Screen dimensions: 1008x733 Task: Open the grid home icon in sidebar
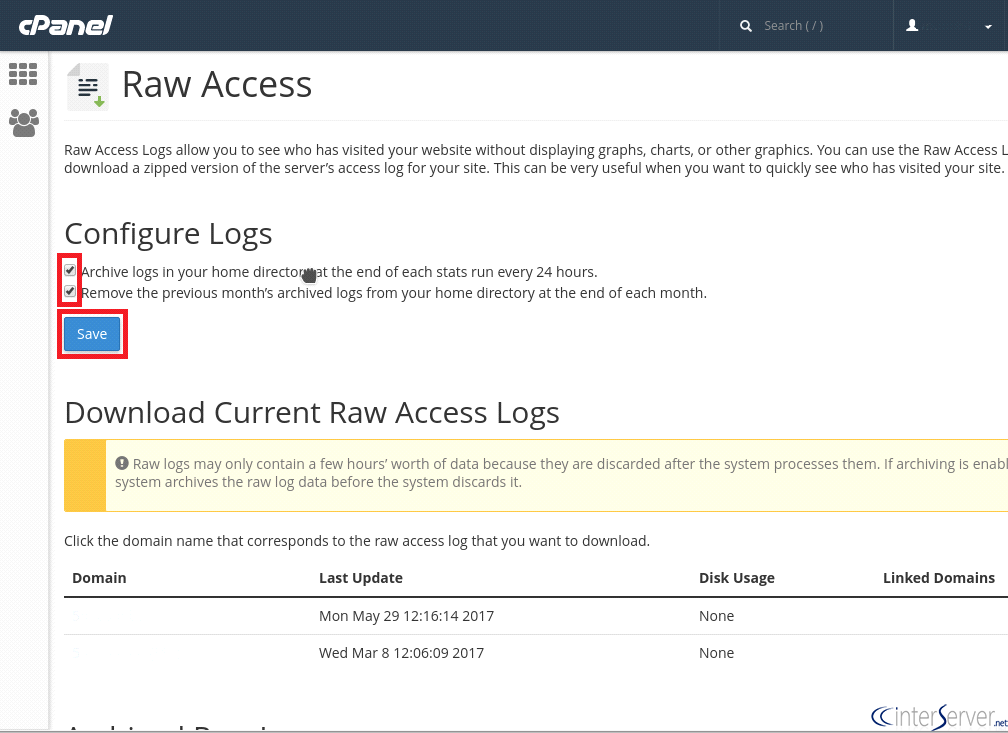pos(23,74)
